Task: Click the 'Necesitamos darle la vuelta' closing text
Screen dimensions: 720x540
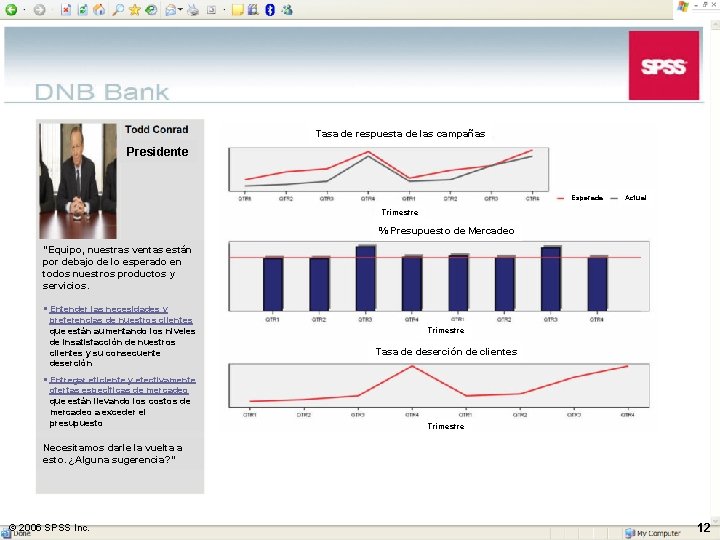Action: click(112, 454)
